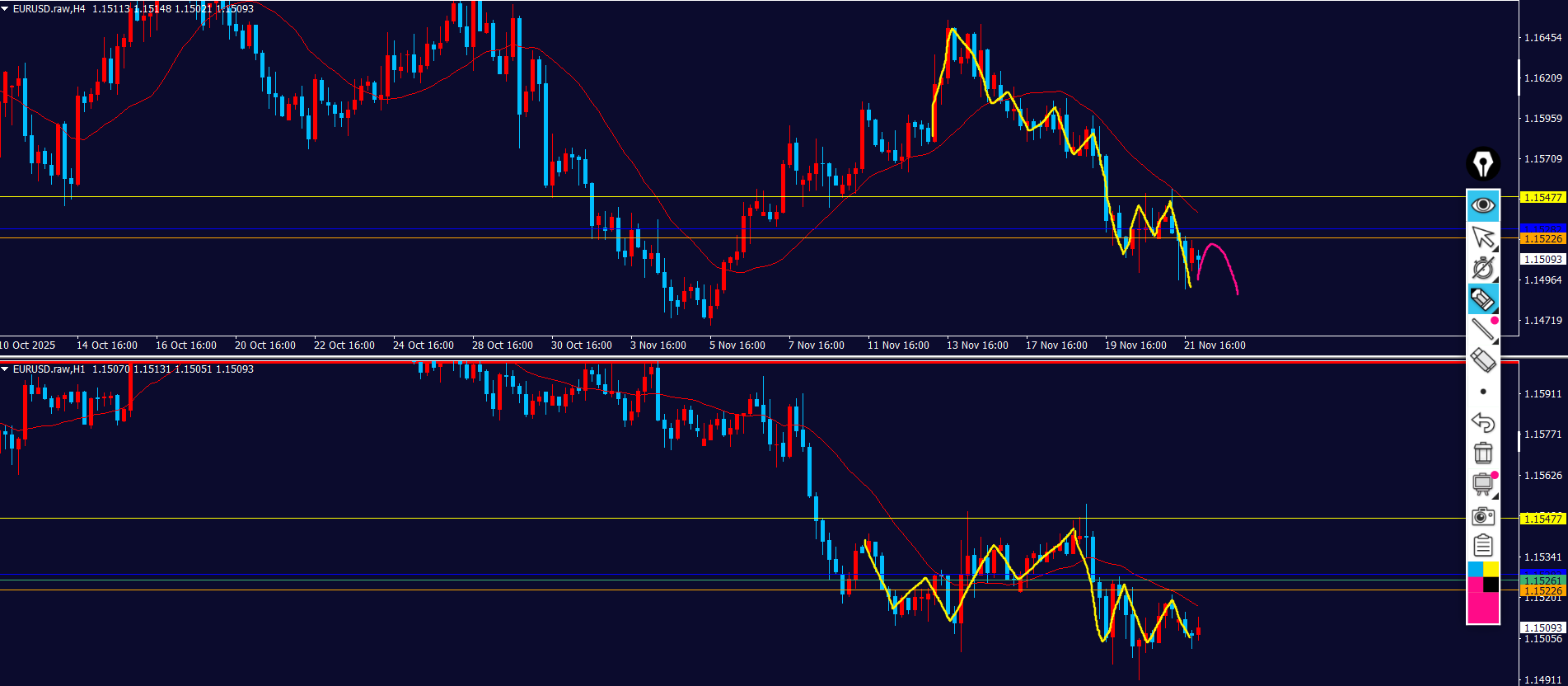
Task: Choose the small dot brush size
Action: pos(1483,392)
